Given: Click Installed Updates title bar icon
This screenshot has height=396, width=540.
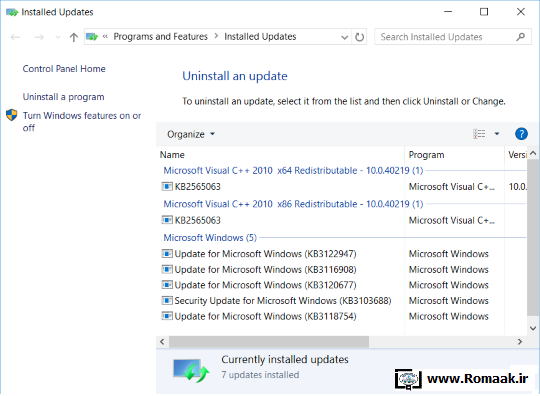Looking at the screenshot, I should click(12, 12).
